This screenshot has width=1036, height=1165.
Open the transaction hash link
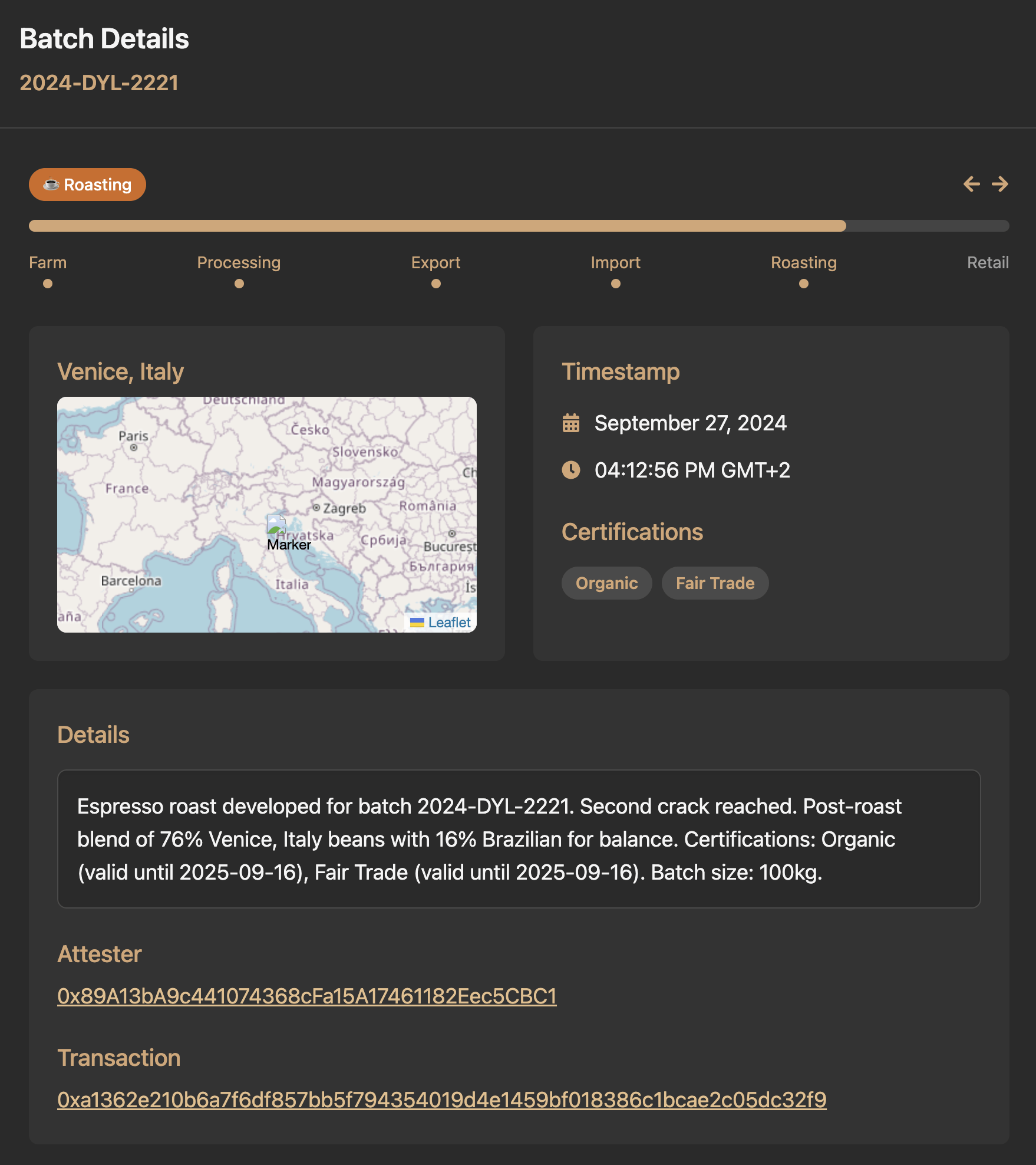coord(441,1100)
